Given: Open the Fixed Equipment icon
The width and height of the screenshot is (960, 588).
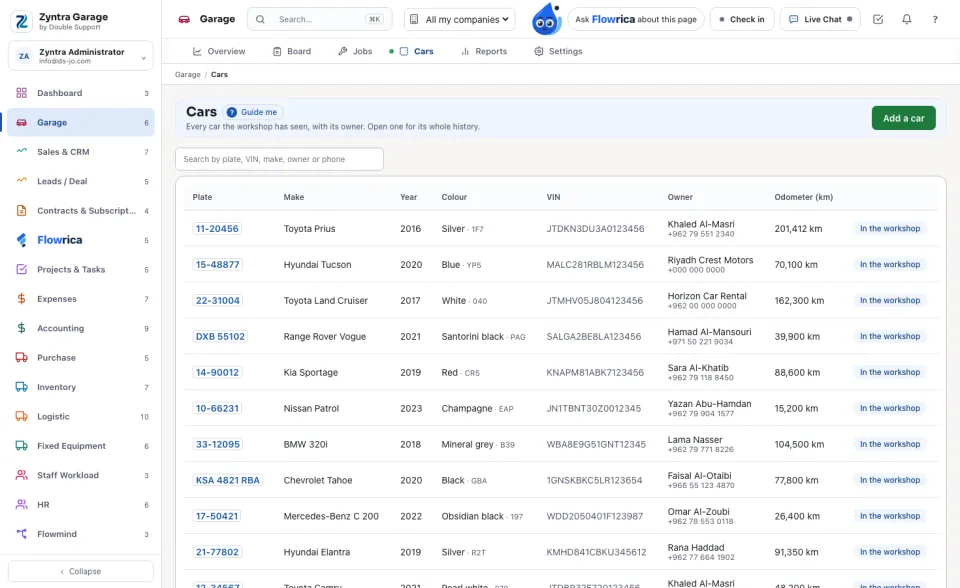Looking at the screenshot, I should [21, 446].
